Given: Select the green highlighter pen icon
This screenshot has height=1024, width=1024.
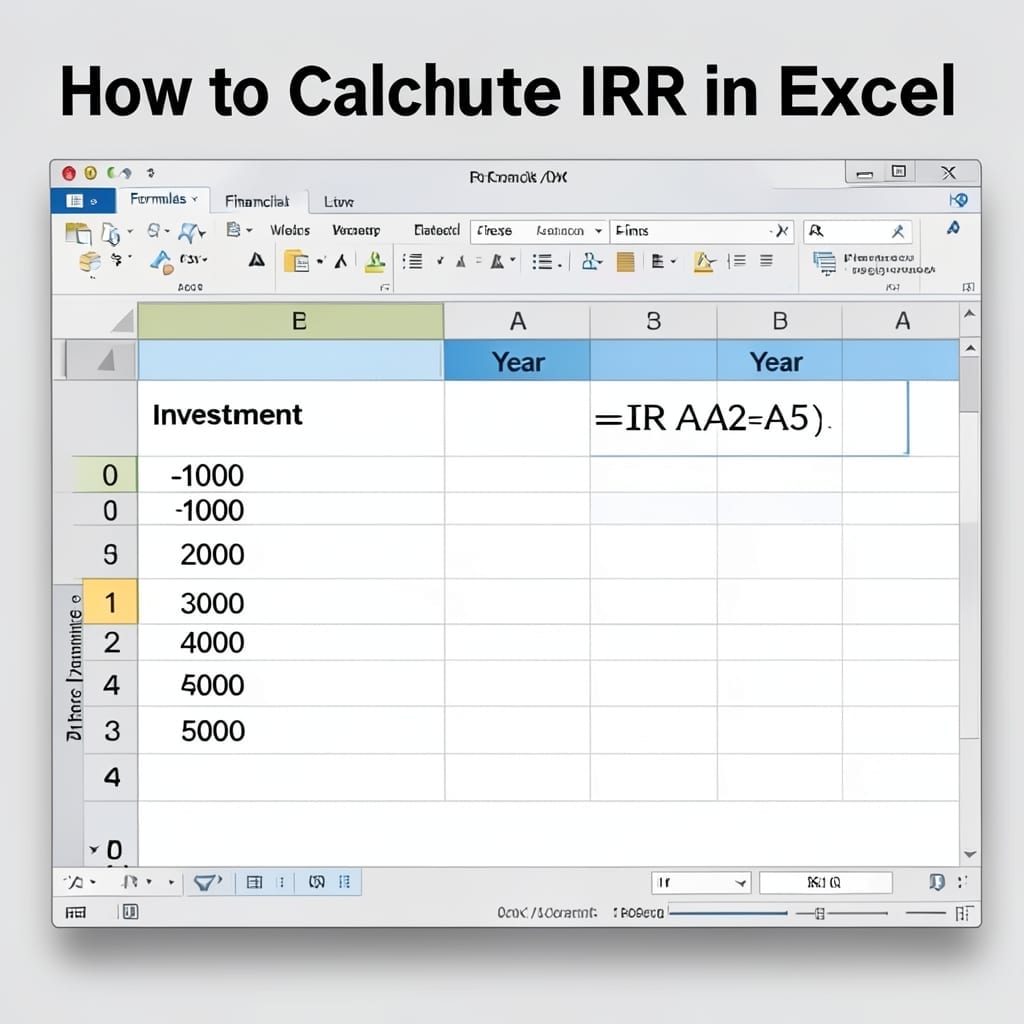Looking at the screenshot, I should [375, 262].
